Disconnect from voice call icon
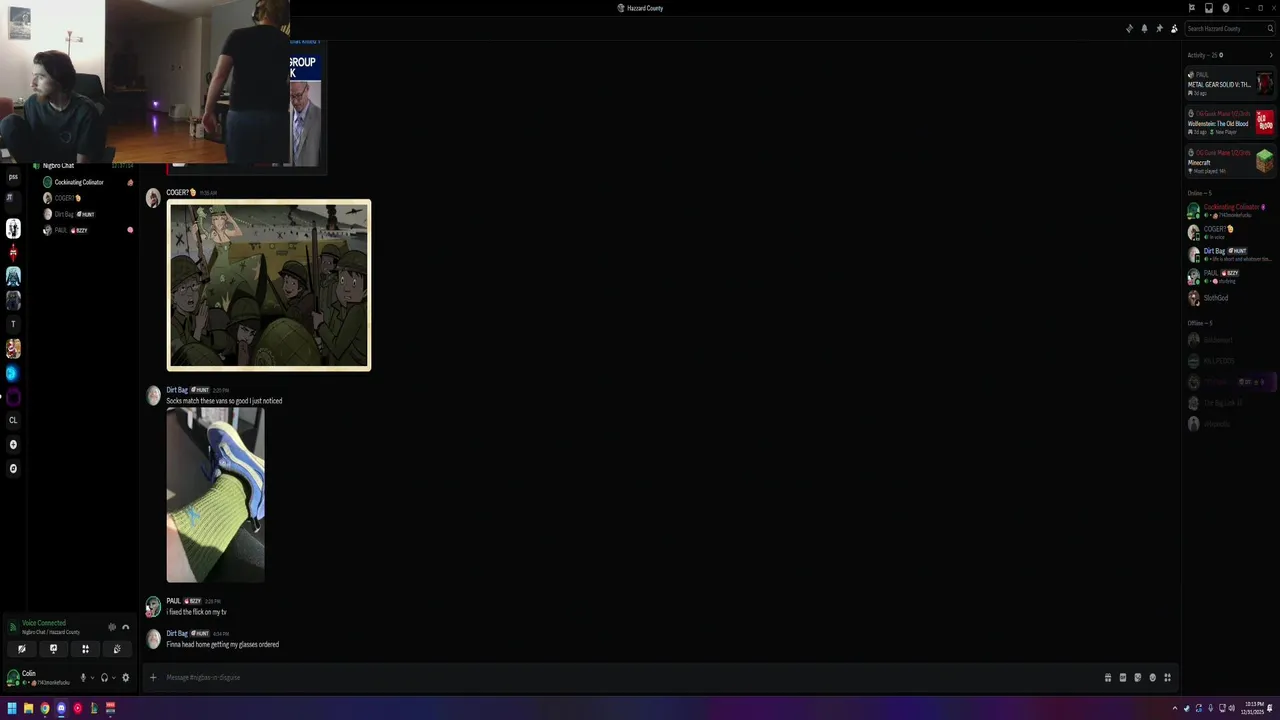 [x=126, y=627]
